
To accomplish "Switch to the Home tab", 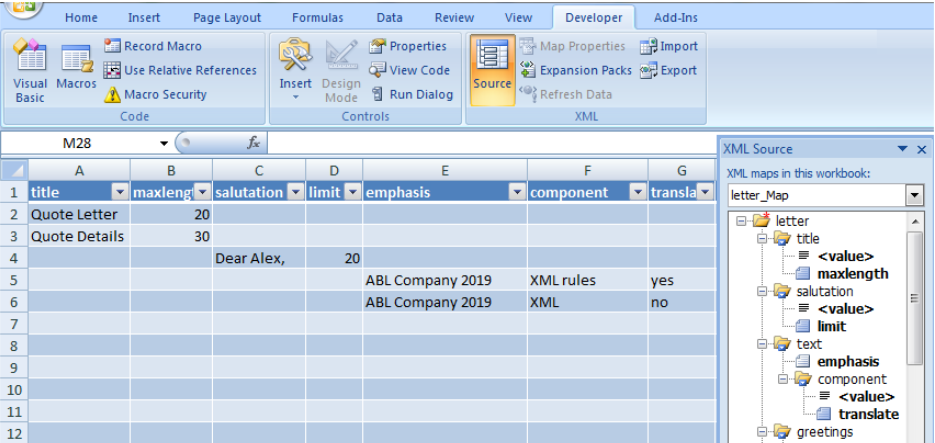I will point(81,18).
